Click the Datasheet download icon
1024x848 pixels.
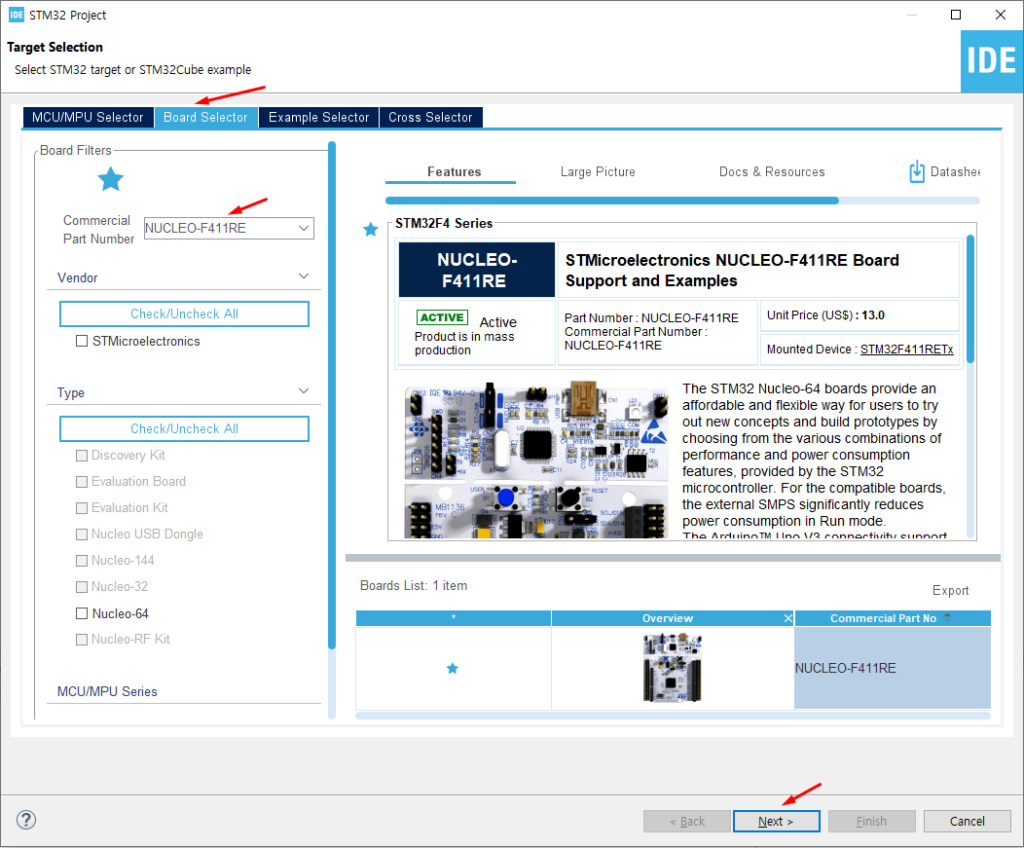(x=917, y=172)
